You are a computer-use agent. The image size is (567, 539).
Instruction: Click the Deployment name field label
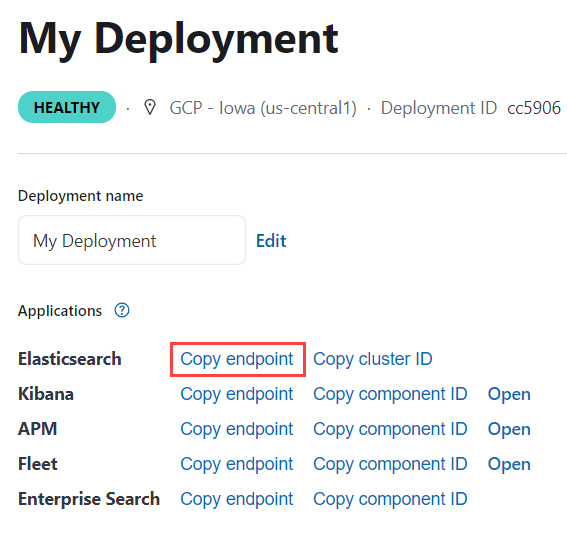click(81, 196)
